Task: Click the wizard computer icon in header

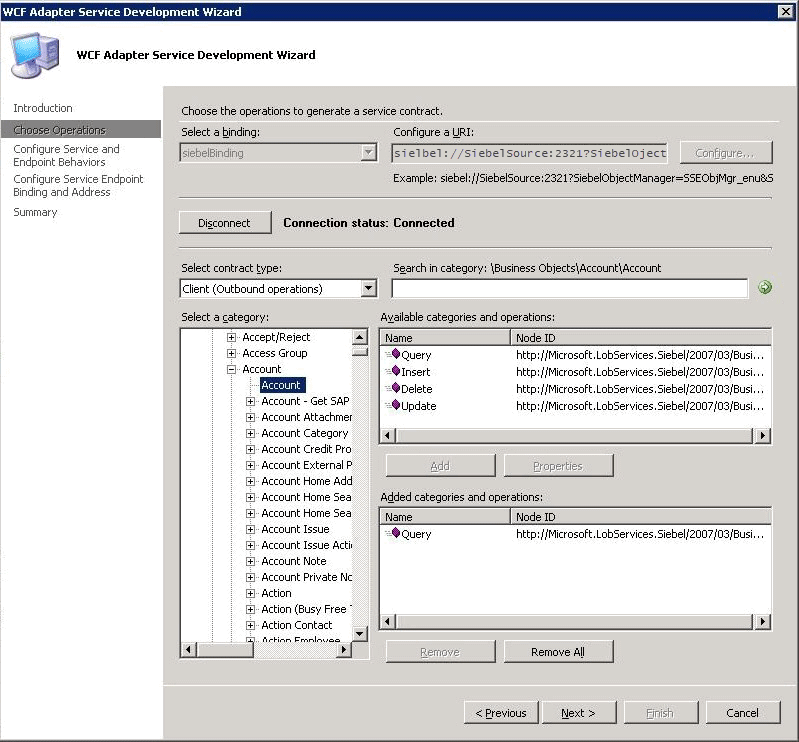Action: 35,55
